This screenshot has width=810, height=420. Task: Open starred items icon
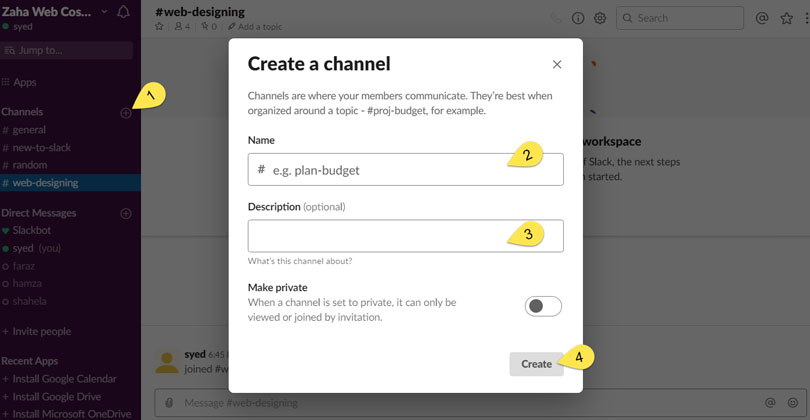(786, 19)
